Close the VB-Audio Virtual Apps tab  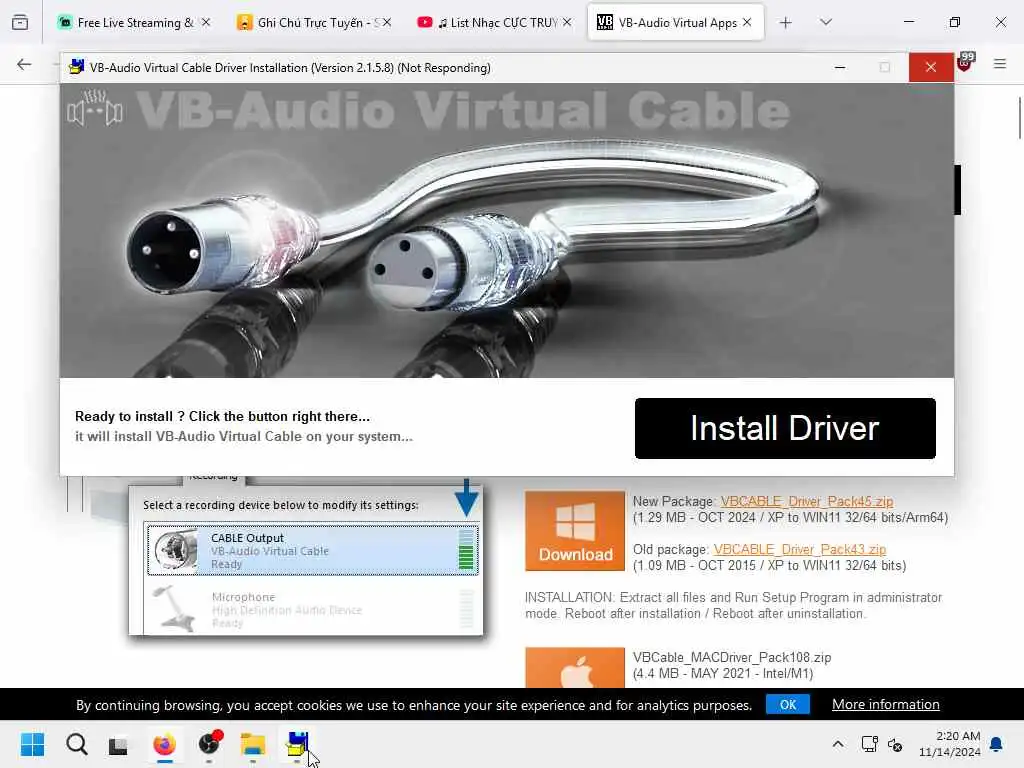click(747, 22)
